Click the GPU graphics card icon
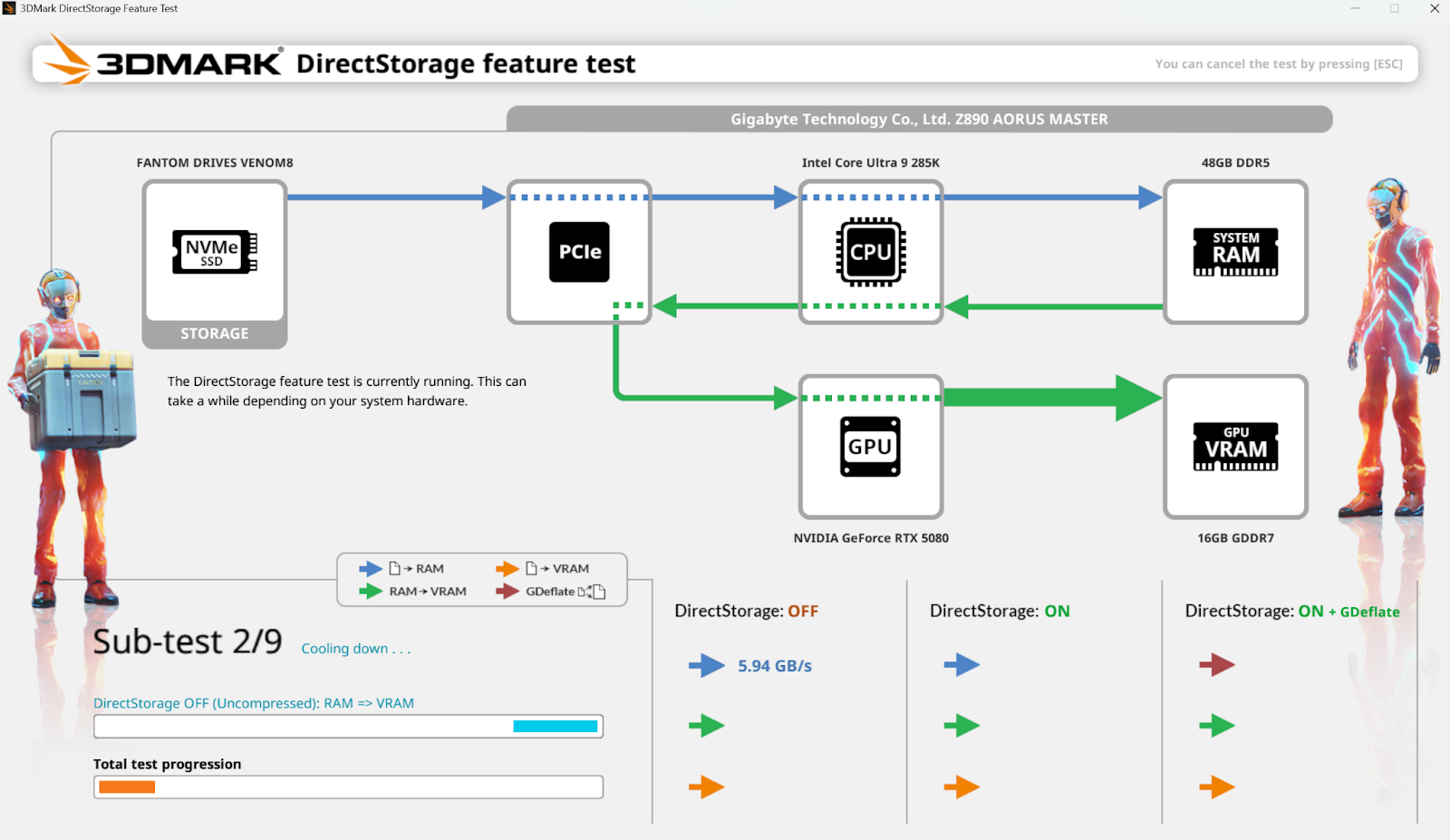The height and width of the screenshot is (840, 1450). click(871, 447)
